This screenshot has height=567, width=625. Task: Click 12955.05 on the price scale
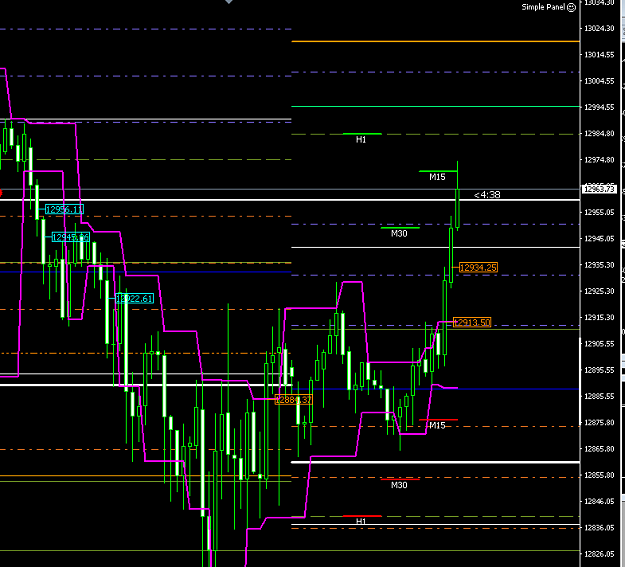pyautogui.click(x=599, y=212)
